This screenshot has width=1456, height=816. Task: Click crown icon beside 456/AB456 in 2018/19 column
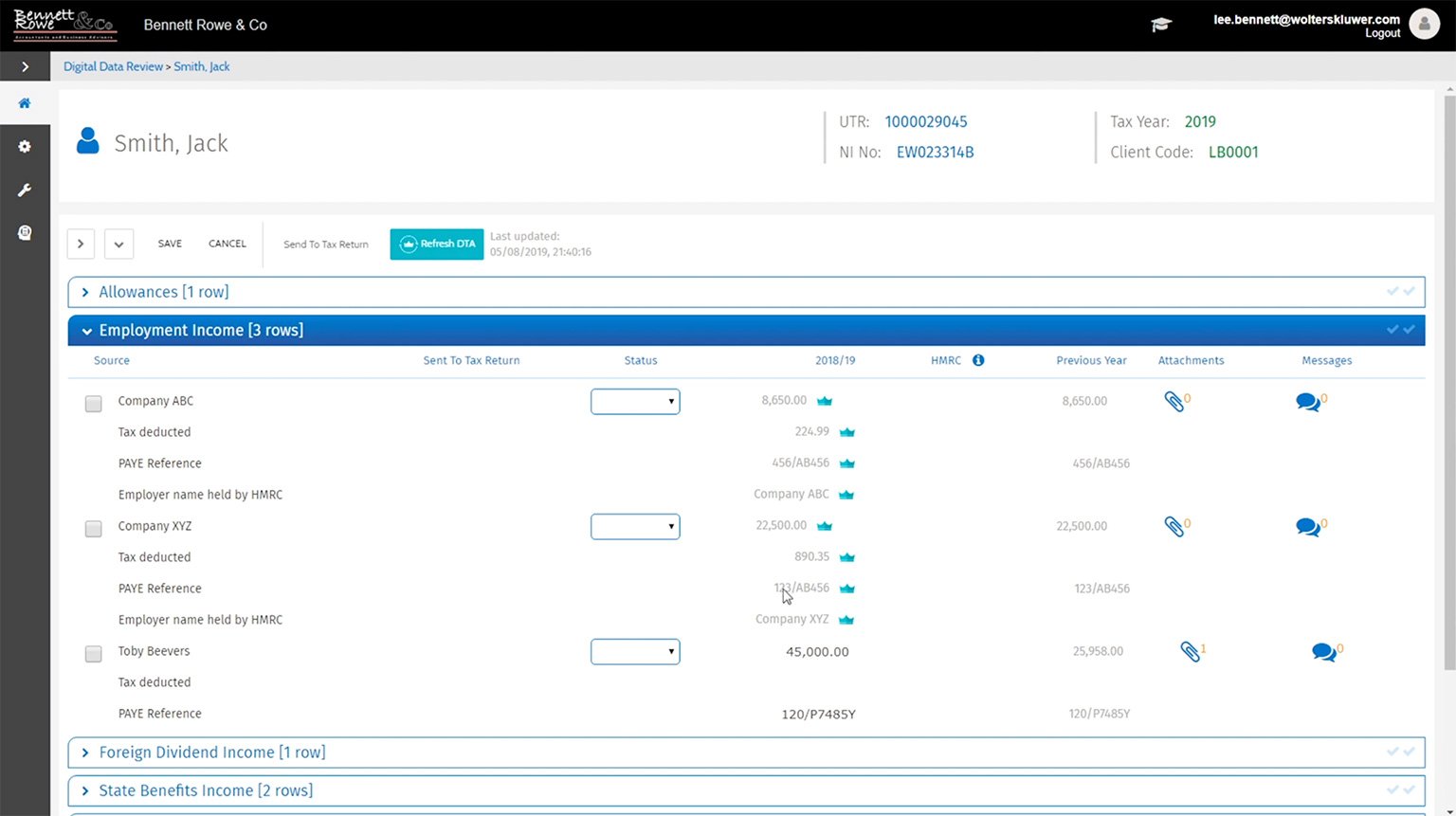tap(847, 463)
